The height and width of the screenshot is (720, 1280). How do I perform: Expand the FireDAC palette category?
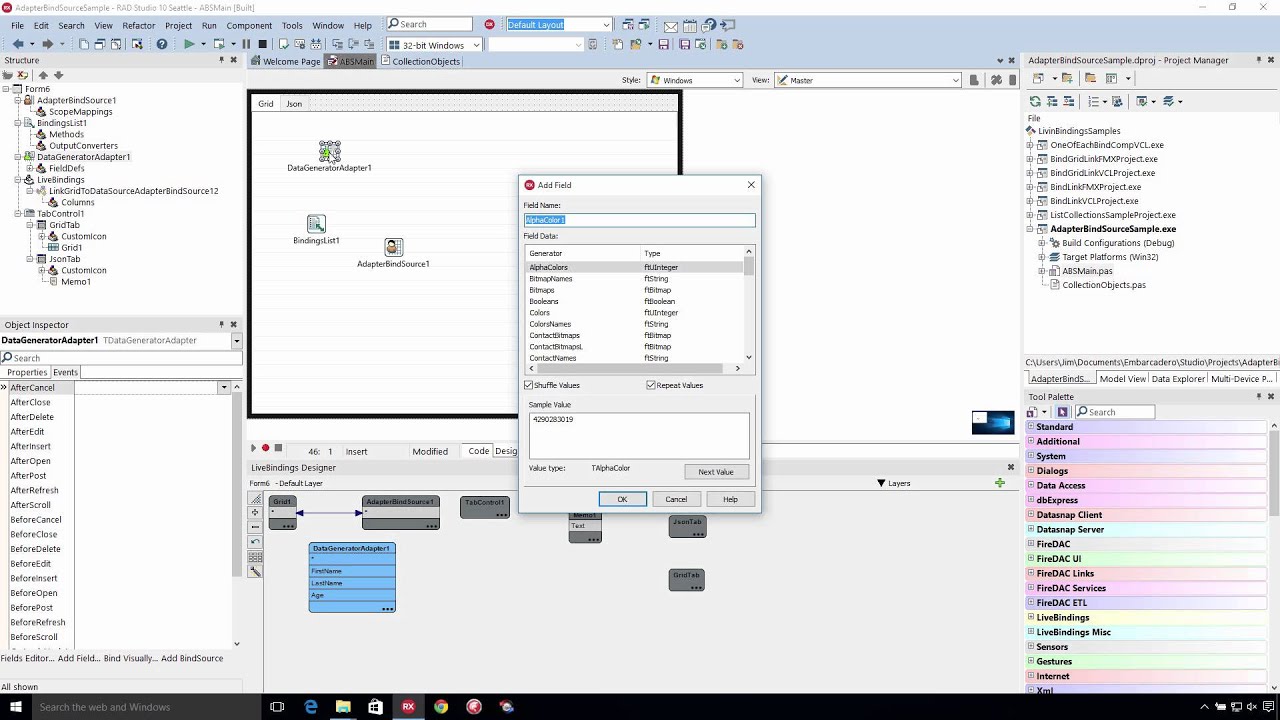point(1031,544)
